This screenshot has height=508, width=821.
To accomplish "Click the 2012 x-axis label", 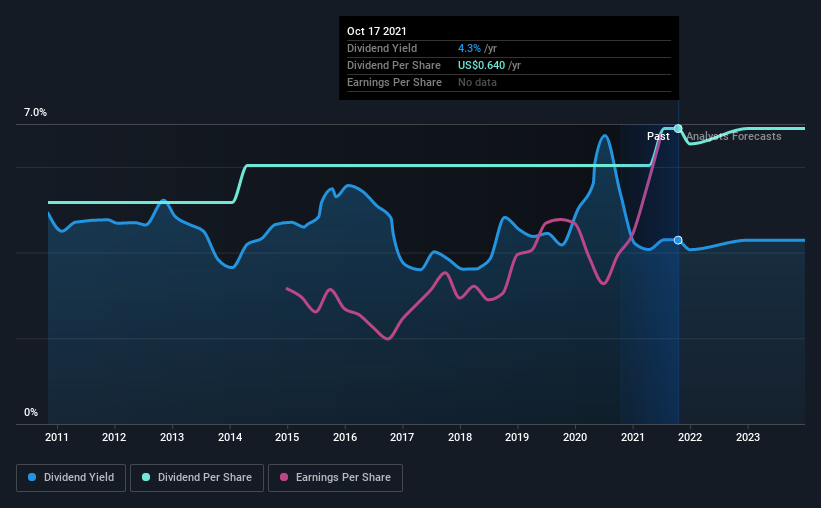I will point(114,437).
